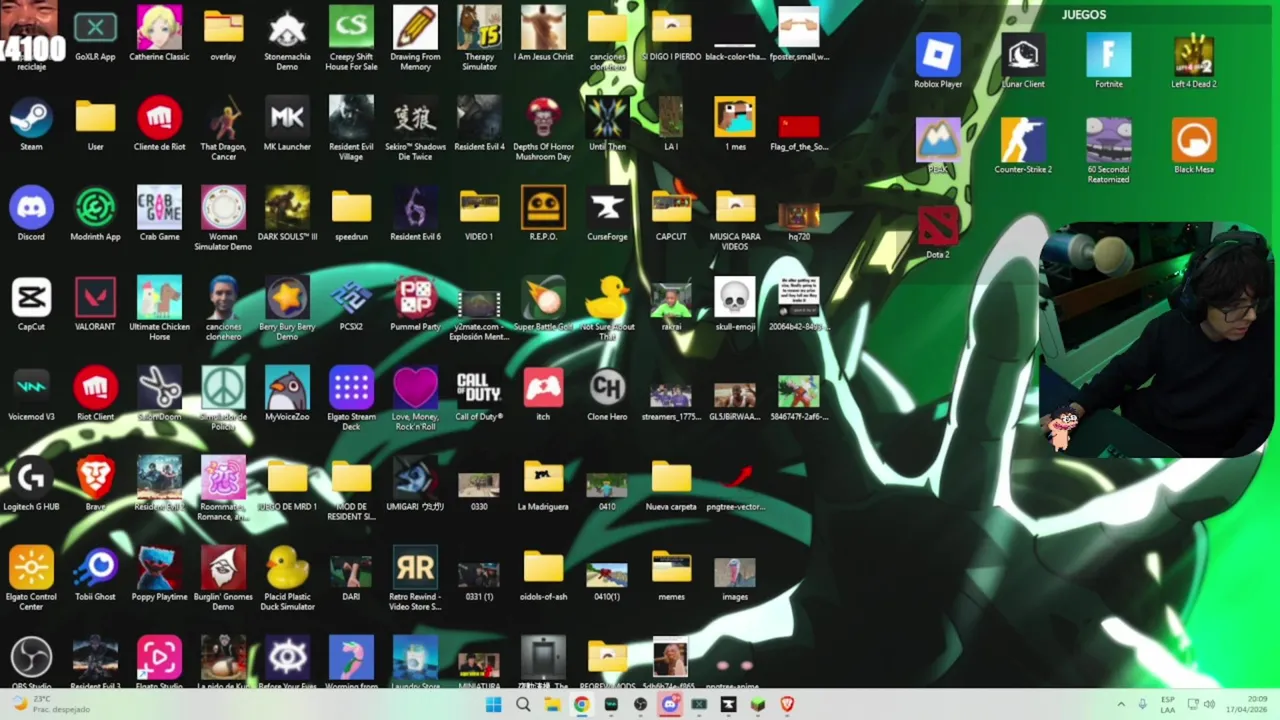Image resolution: width=1280 pixels, height=720 pixels.
Task: Open Voicemod V3 shortcut
Action: pos(31,395)
